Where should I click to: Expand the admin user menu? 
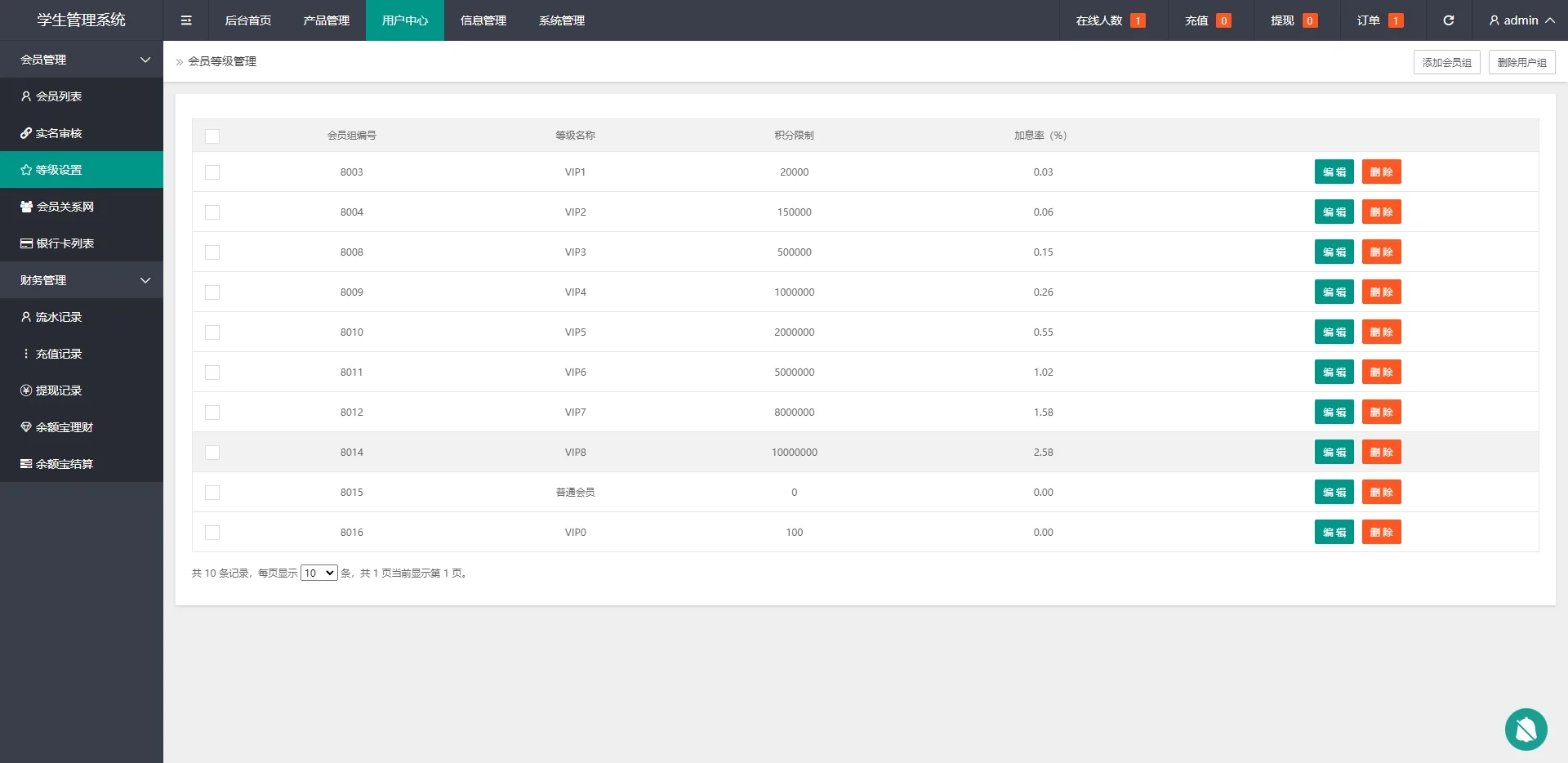coord(1521,20)
